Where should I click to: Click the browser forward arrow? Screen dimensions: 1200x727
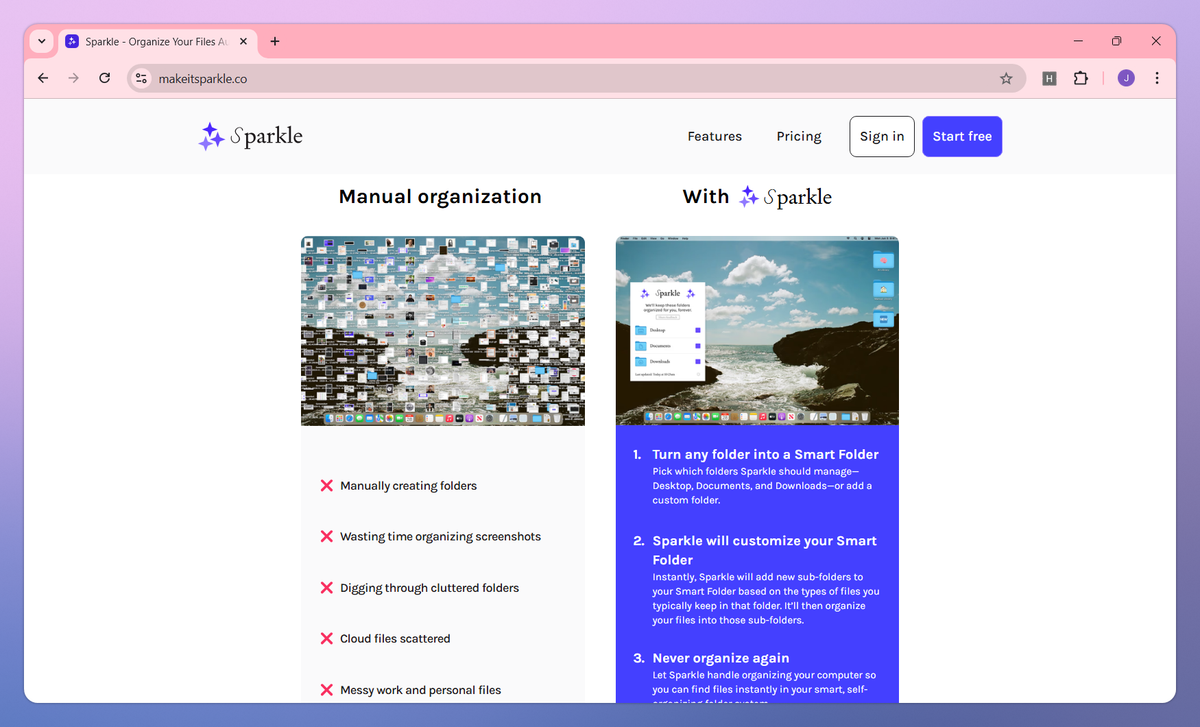73,78
